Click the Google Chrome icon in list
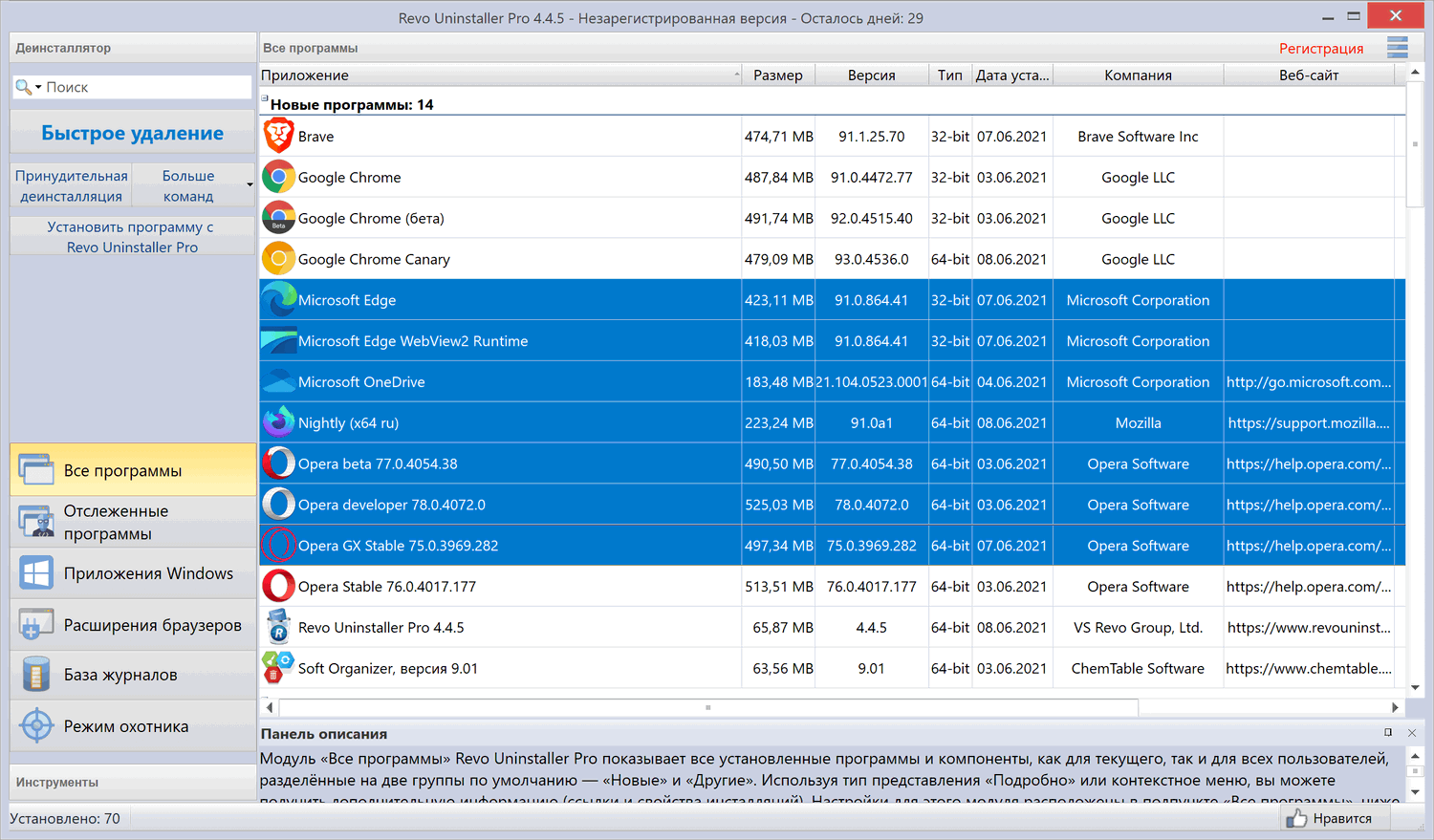This screenshot has width=1434, height=840. pos(278,177)
